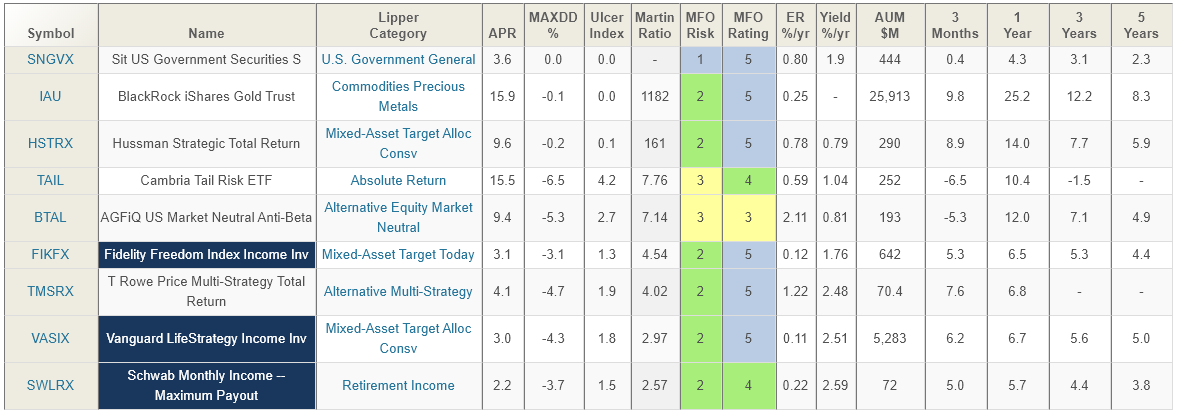Click the TMSRX symbol link
The image size is (1177, 413).
point(49,291)
